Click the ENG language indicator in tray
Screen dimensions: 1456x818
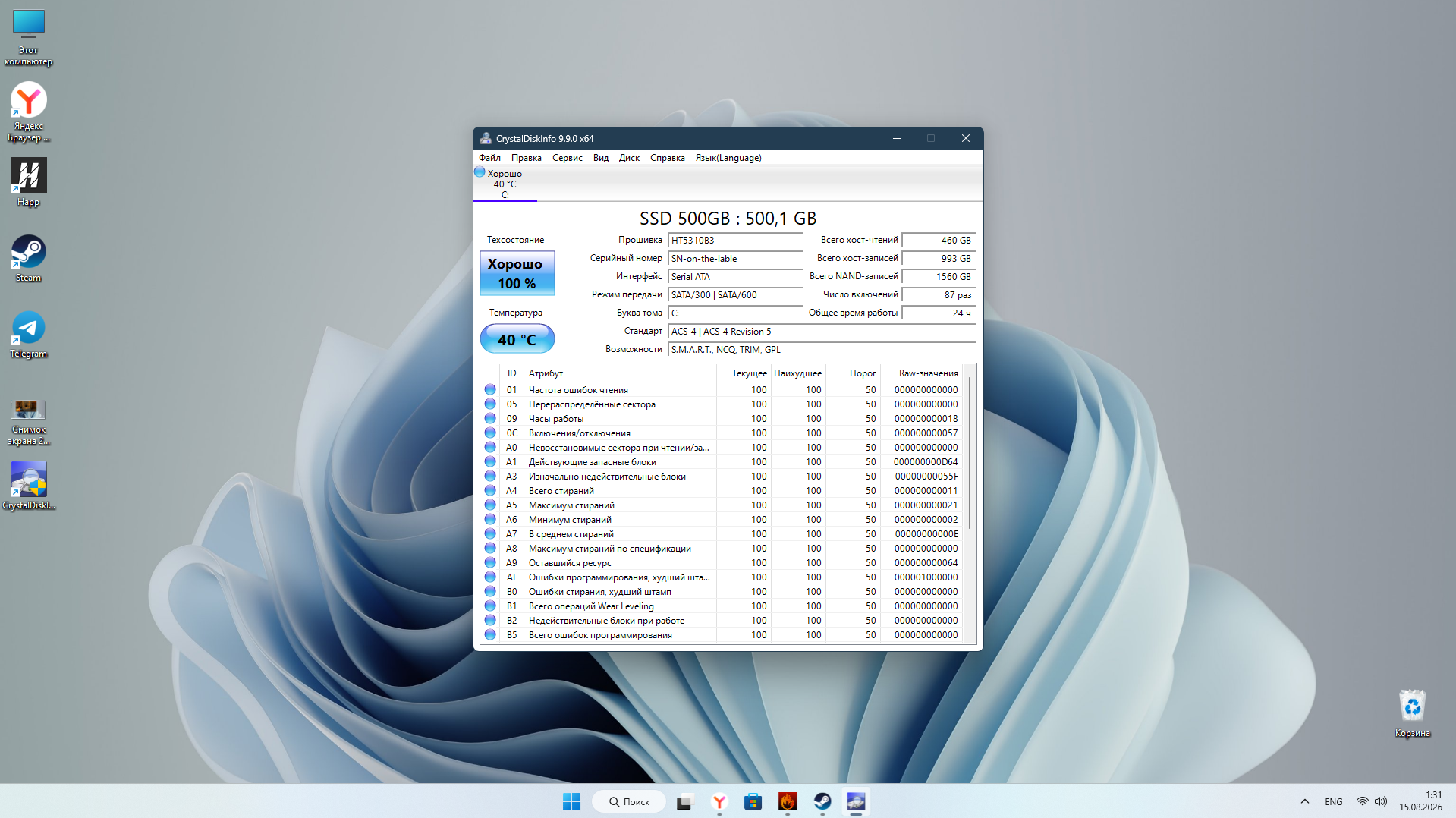[x=1333, y=801]
